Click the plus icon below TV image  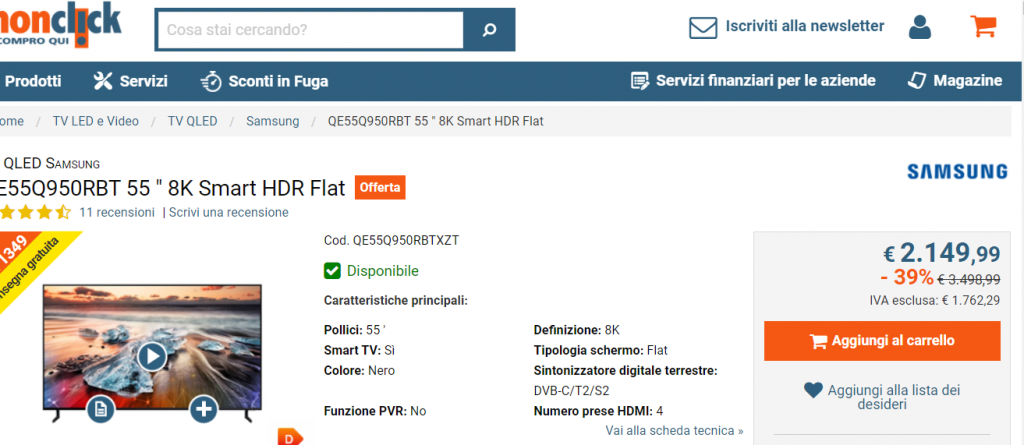coord(204,408)
